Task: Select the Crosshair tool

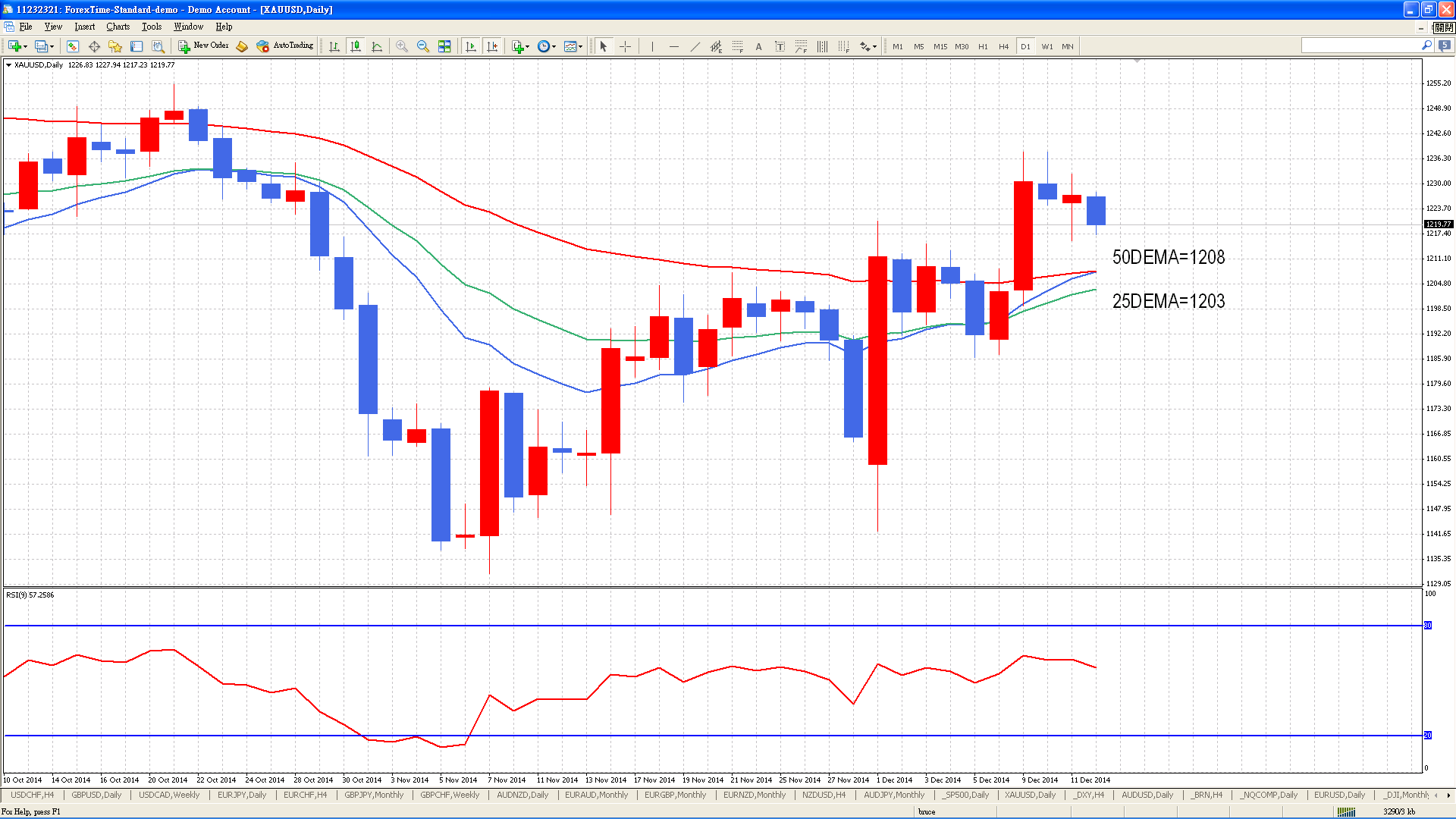Action: point(625,46)
